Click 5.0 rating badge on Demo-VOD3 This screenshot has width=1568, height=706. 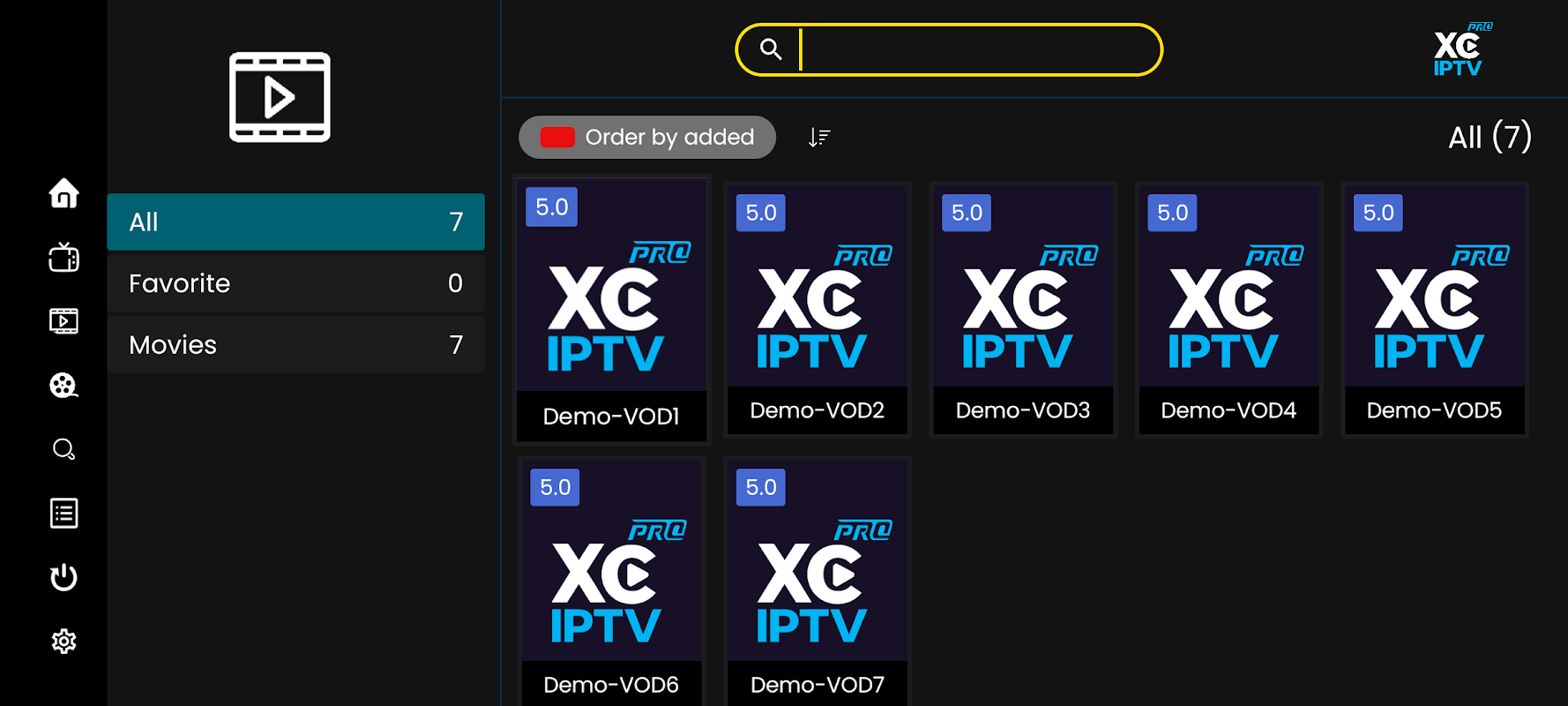point(967,213)
